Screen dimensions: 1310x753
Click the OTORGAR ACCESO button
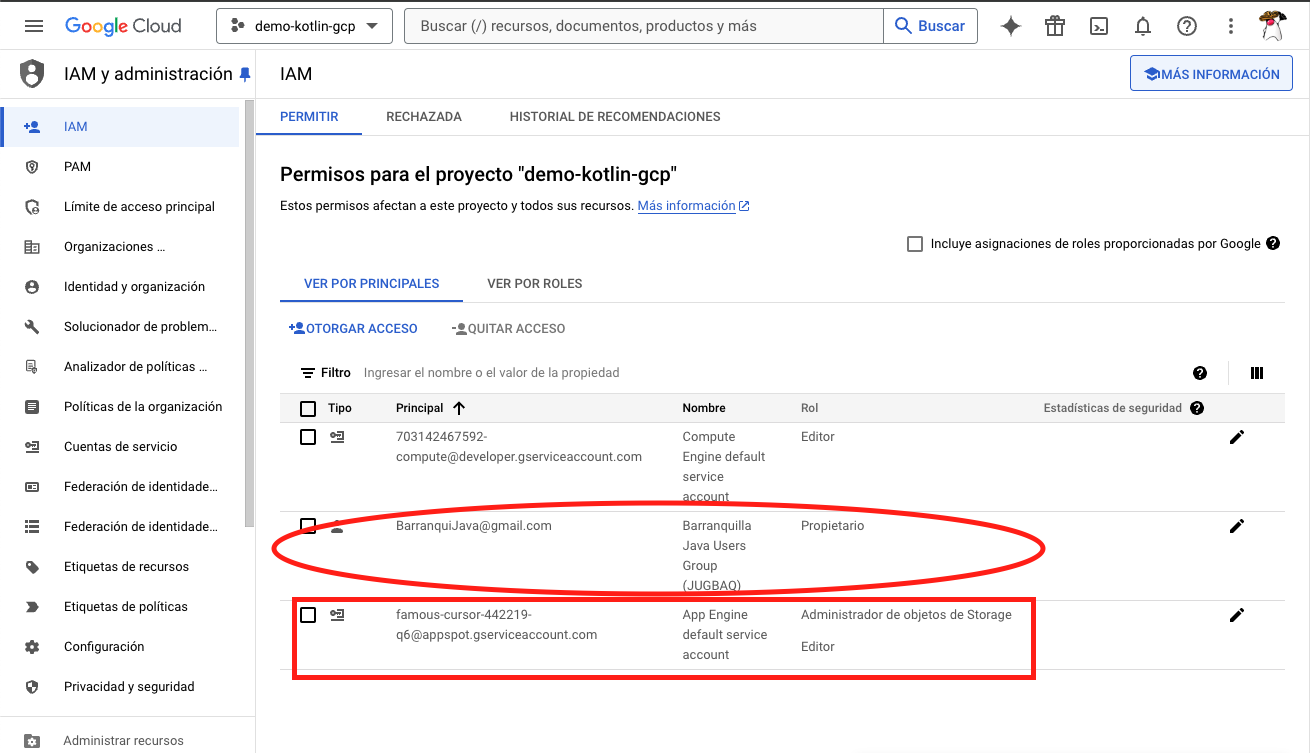point(353,328)
